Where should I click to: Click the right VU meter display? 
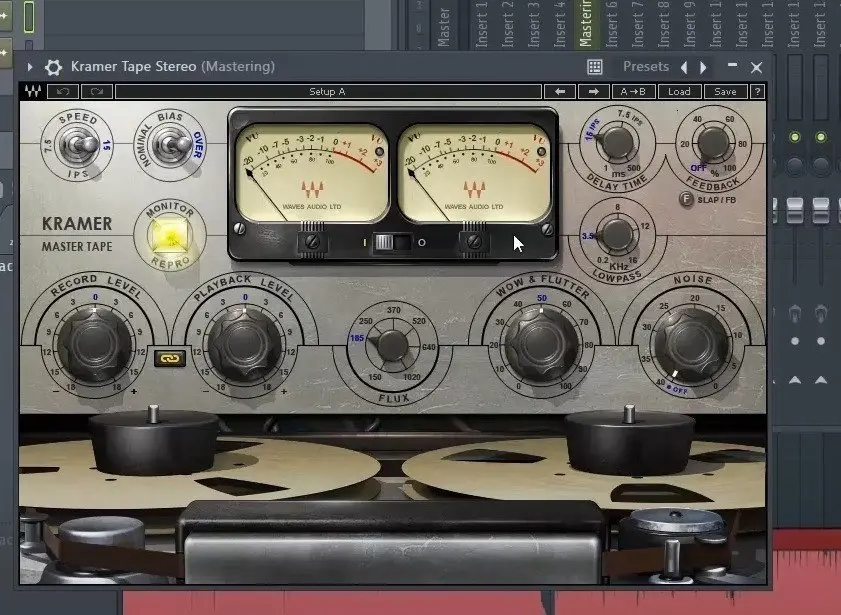(x=474, y=173)
